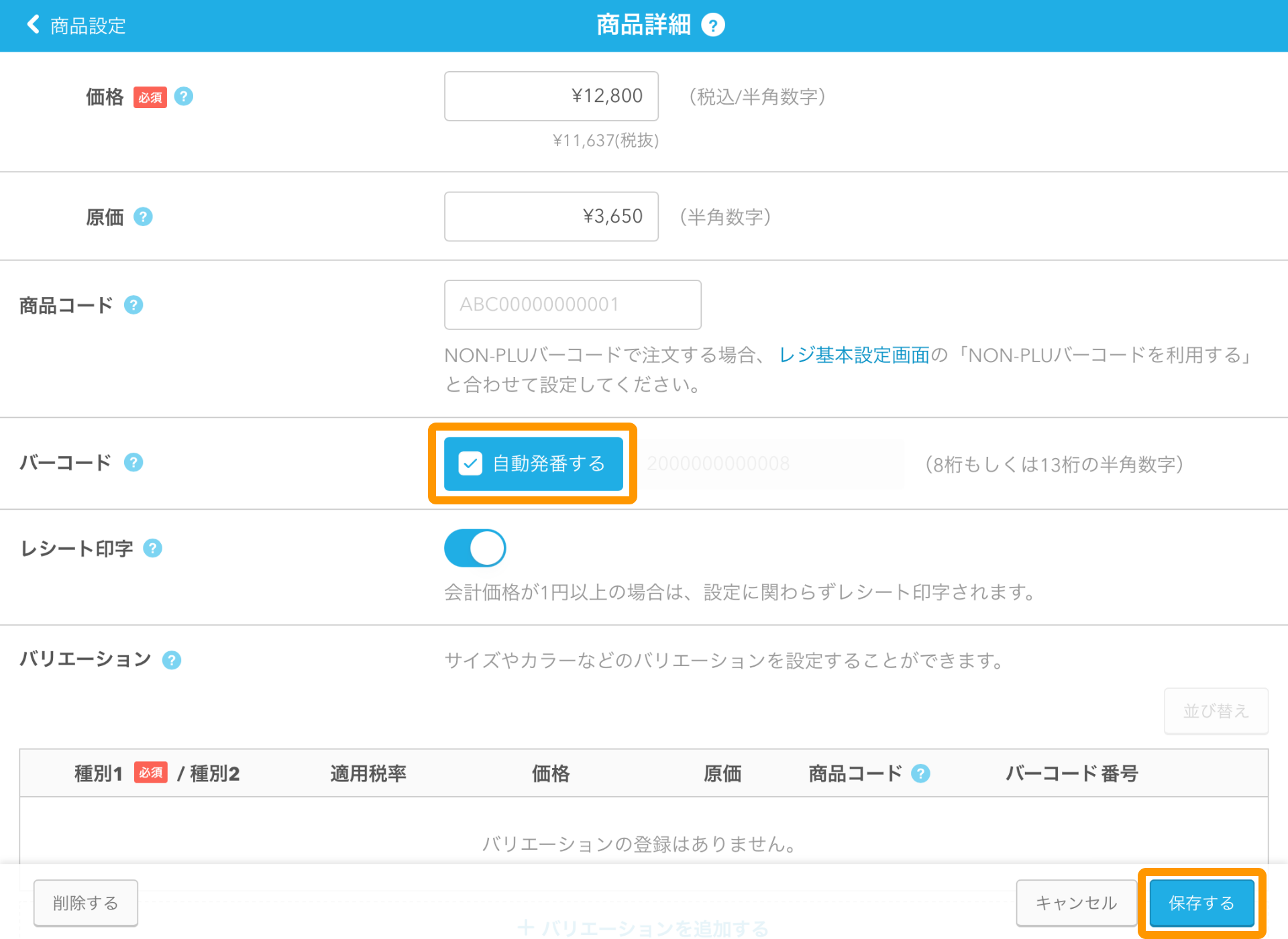Open help icon beside 商品詳細 title
Screen dimensions: 1288x939
pyautogui.click(x=712, y=25)
